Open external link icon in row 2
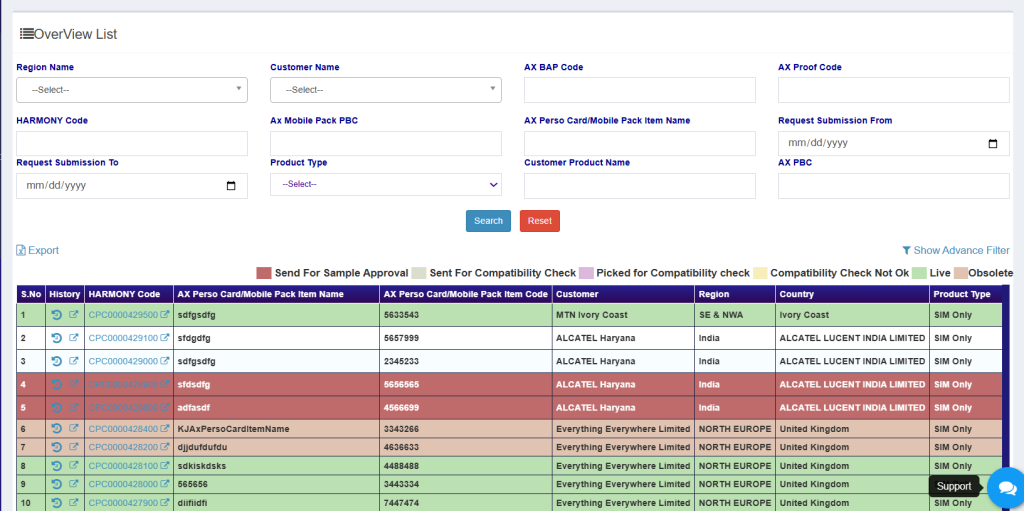 pyautogui.click(x=74, y=338)
